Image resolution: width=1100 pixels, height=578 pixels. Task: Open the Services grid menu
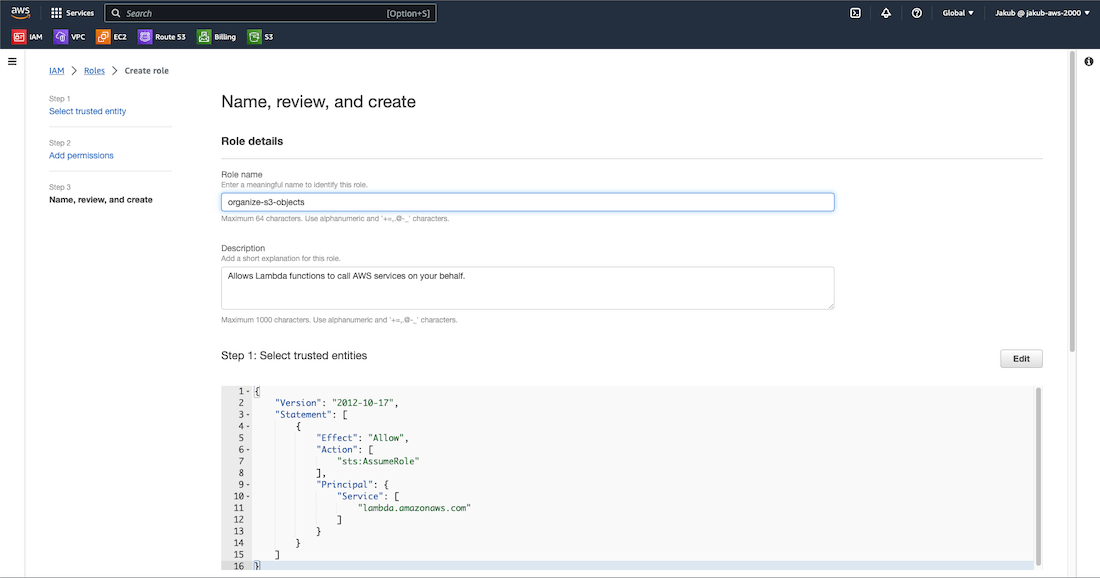tap(72, 13)
